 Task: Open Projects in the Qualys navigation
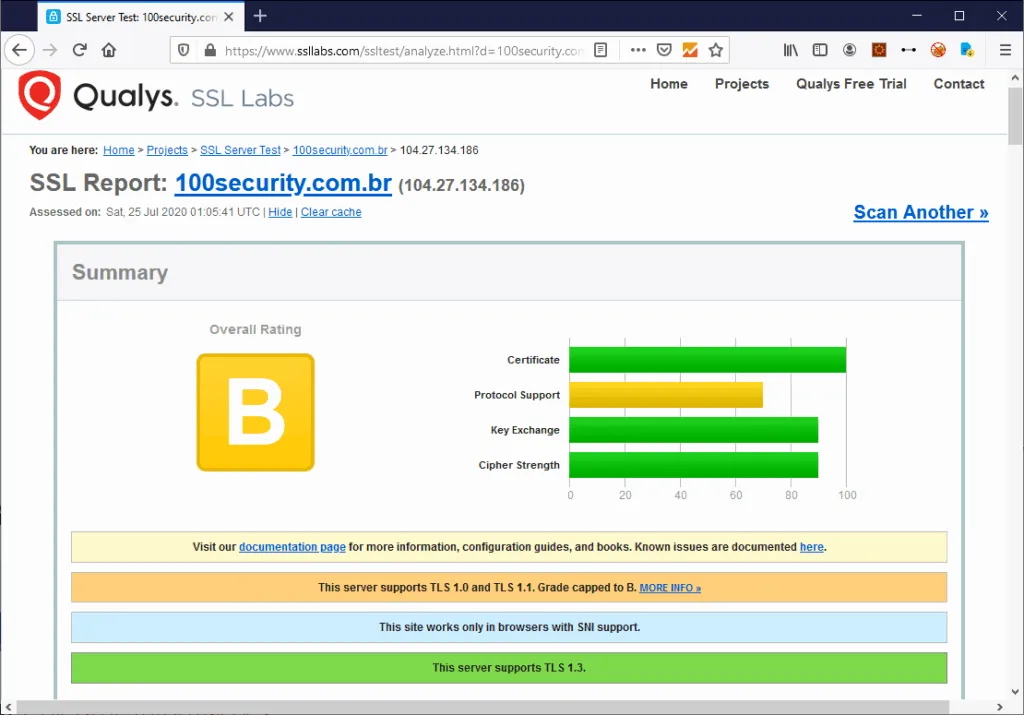tap(741, 84)
